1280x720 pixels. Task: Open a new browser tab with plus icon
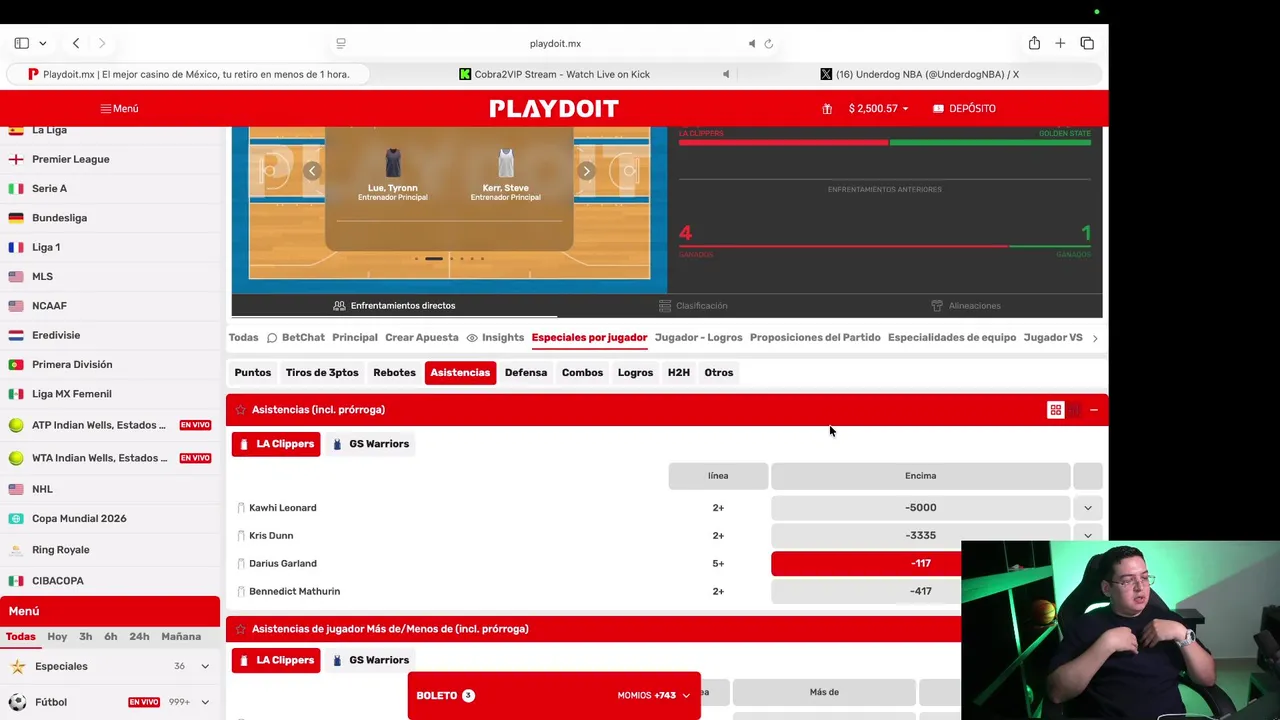tap(1060, 43)
